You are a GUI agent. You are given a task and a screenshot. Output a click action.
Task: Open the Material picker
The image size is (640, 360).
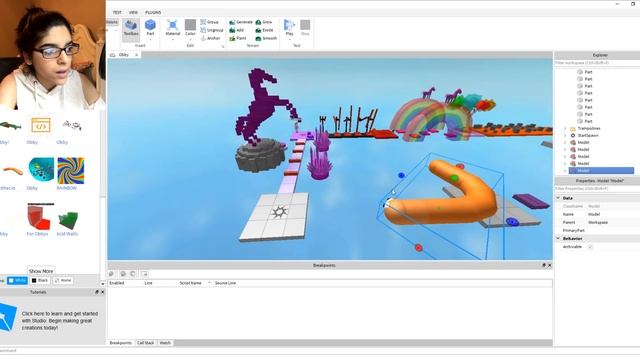pos(173,27)
